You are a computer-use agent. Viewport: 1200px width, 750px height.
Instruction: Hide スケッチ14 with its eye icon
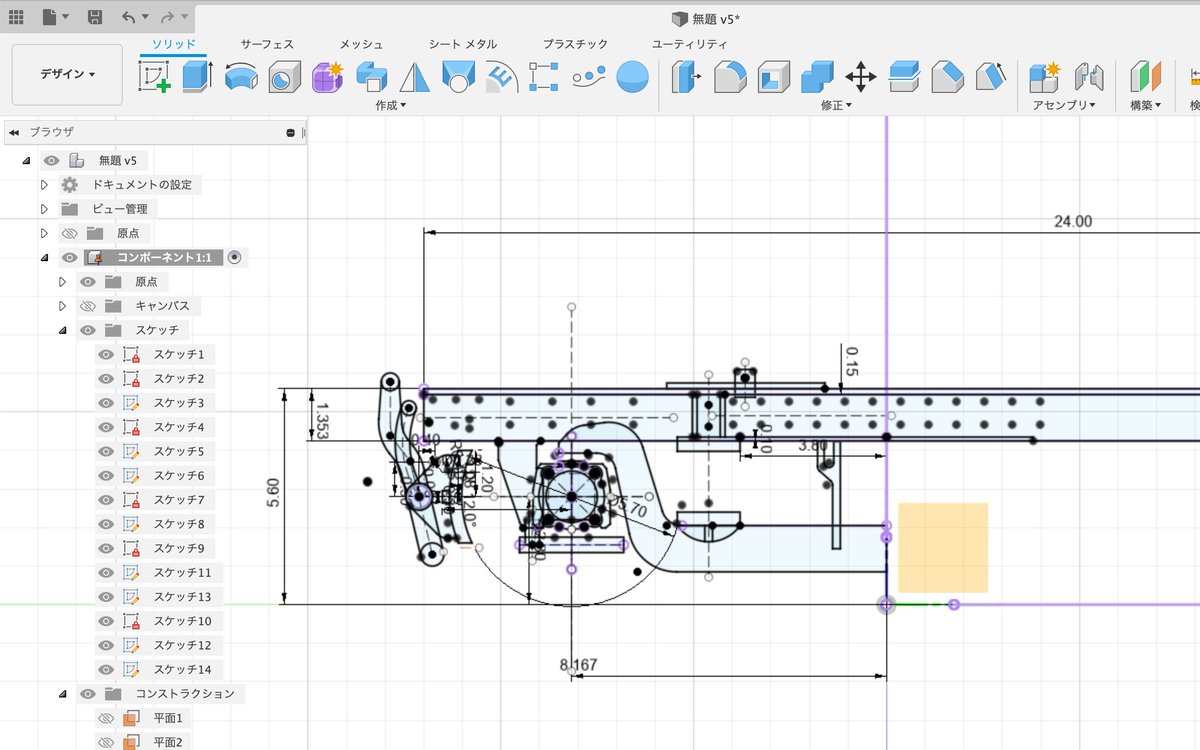coord(105,670)
